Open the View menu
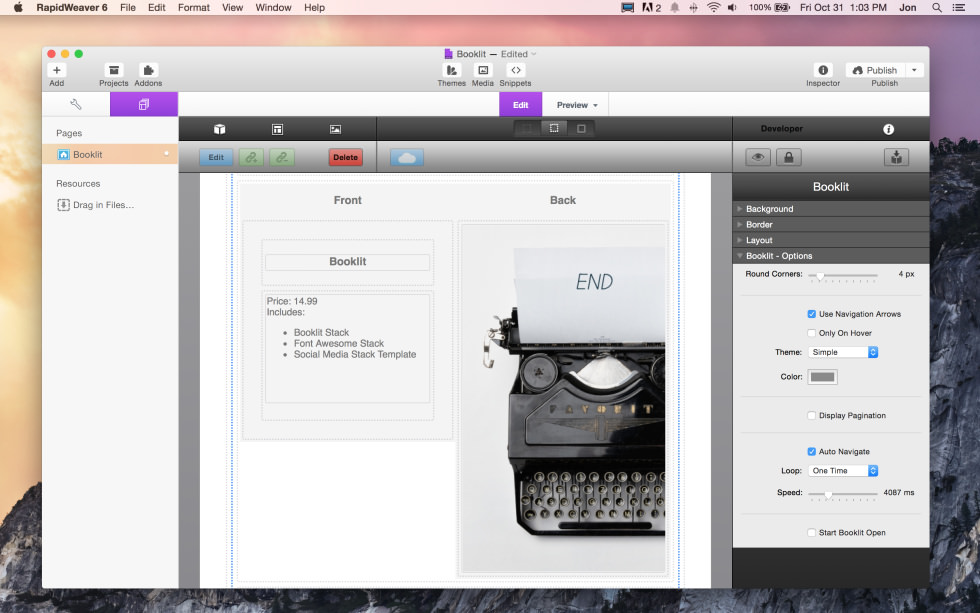The image size is (980, 613). coord(232,7)
